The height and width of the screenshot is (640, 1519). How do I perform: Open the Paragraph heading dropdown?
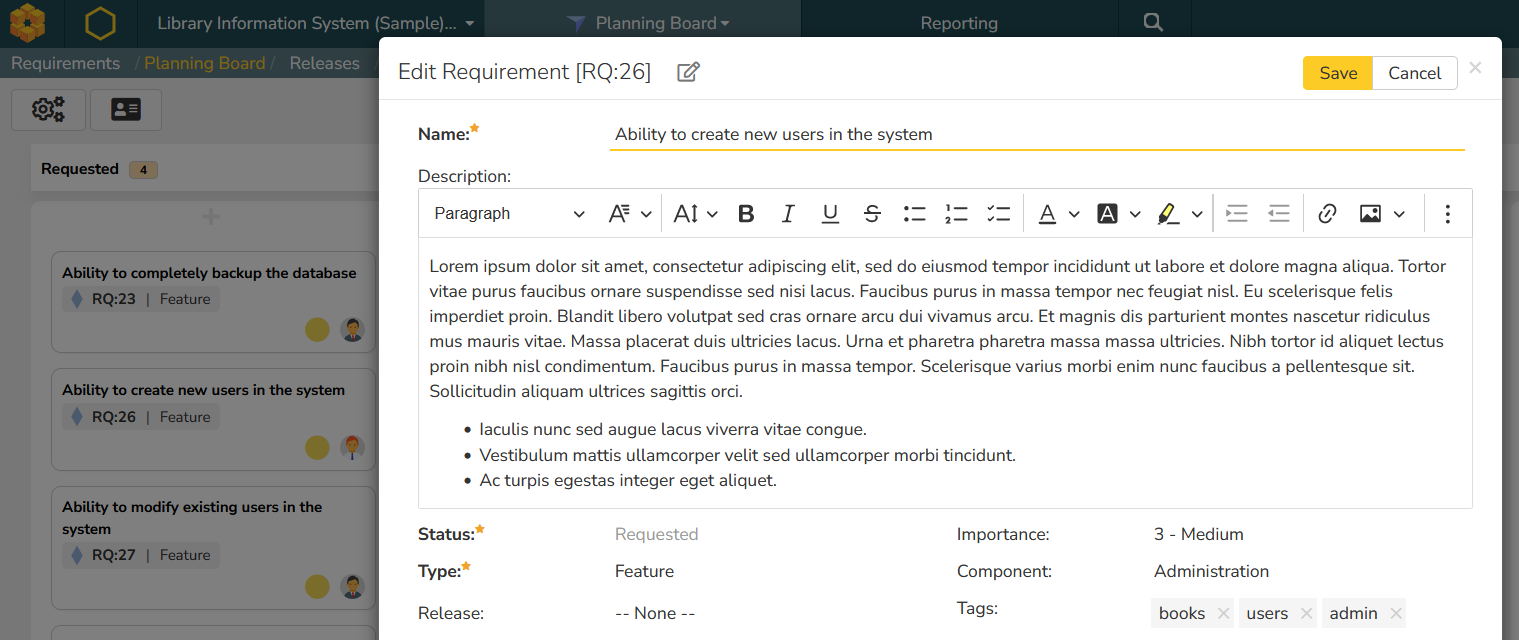click(x=509, y=214)
